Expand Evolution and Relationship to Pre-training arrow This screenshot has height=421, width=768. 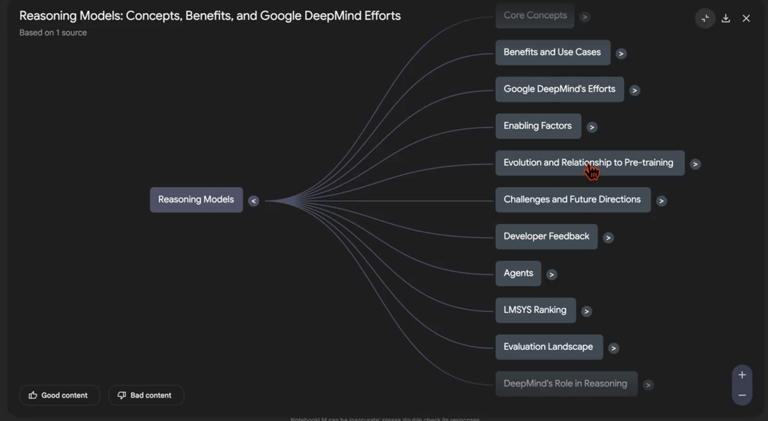tap(695, 164)
